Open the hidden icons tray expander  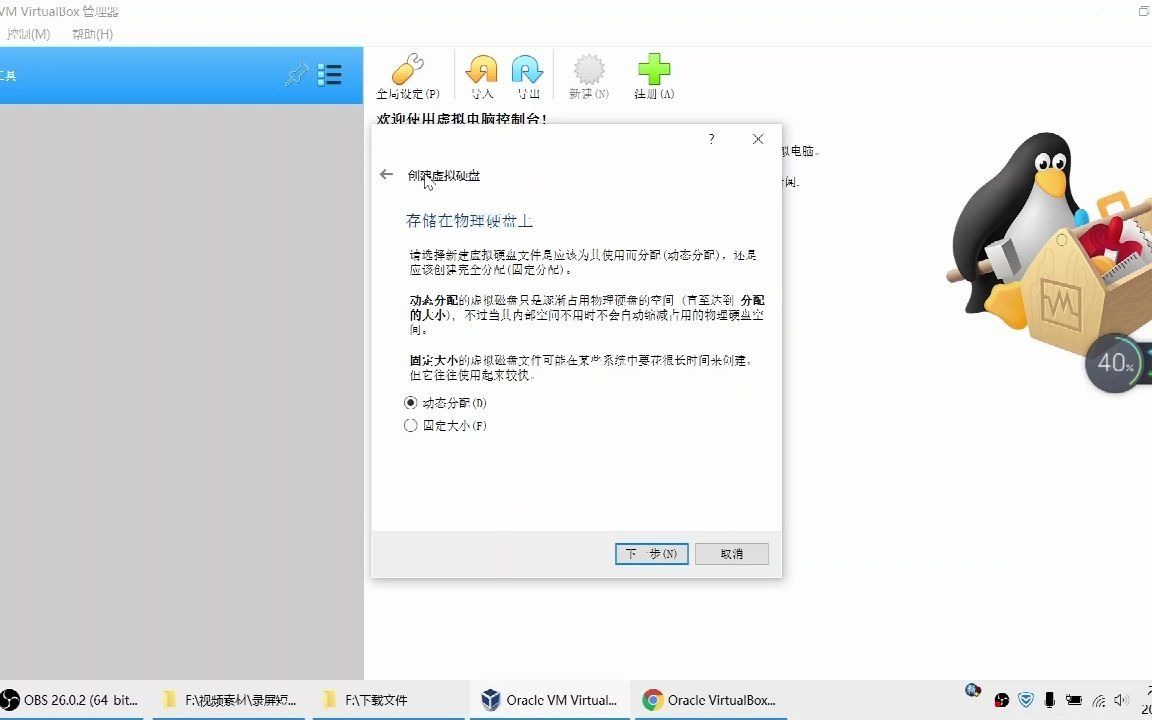coord(973,690)
